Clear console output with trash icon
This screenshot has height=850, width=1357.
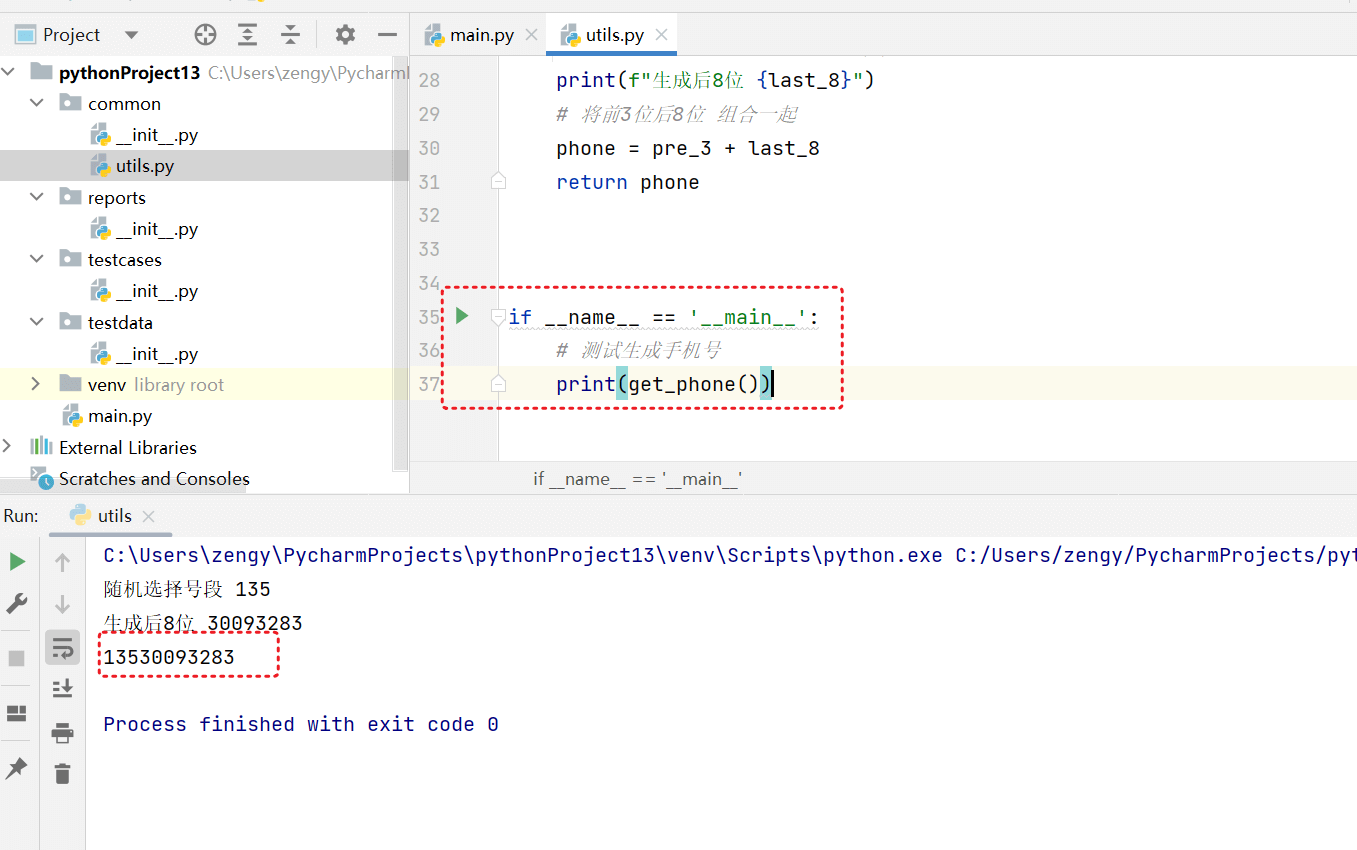point(62,774)
